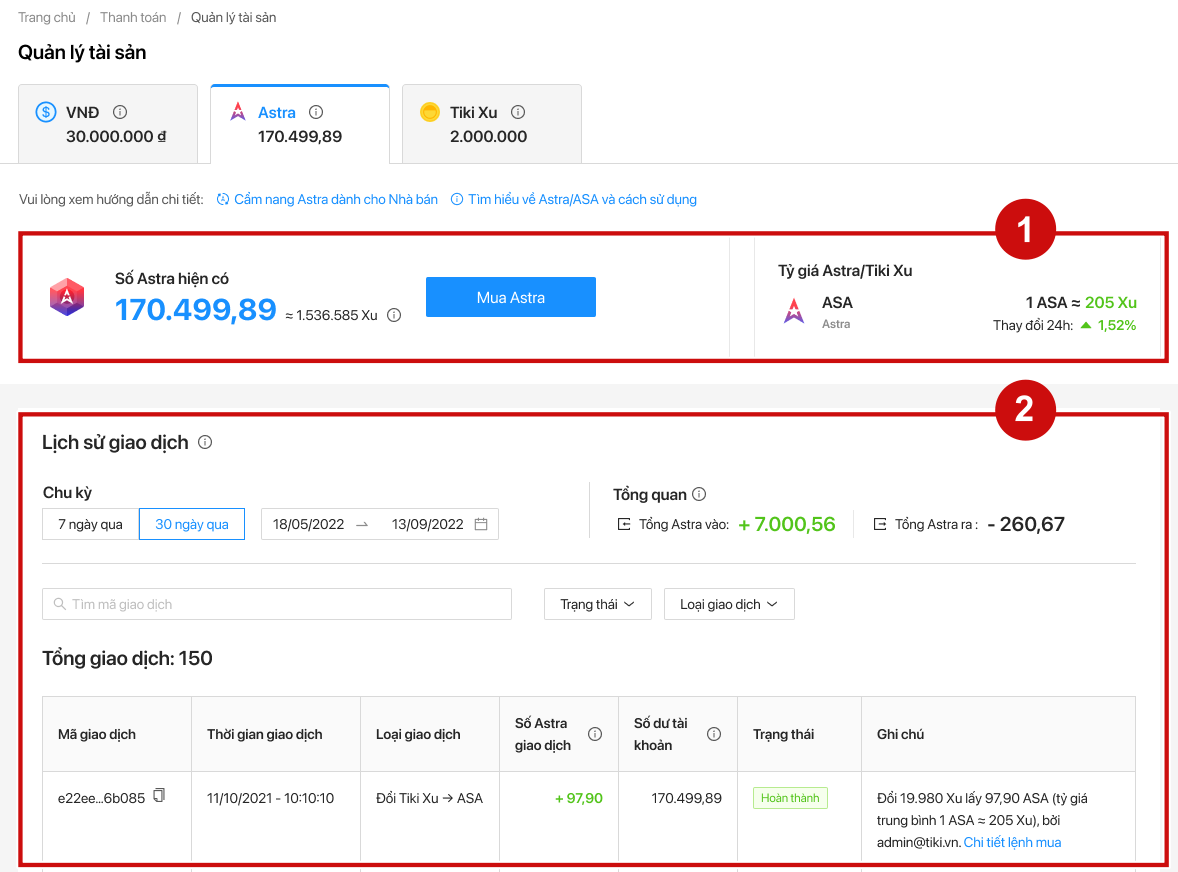Click the ASA logo in the exchange rate panel
Image resolution: width=1178 pixels, height=872 pixels.
[x=794, y=311]
